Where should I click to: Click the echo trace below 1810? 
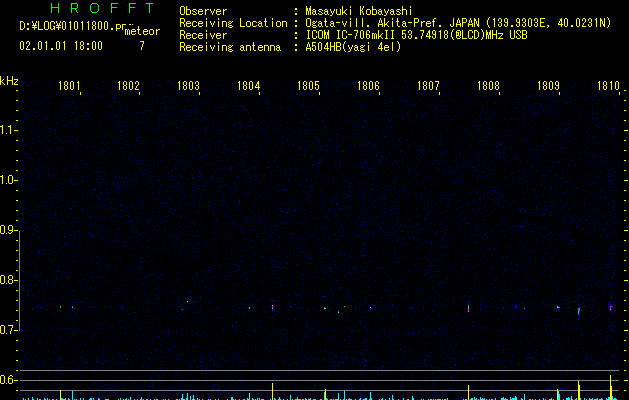point(611,307)
